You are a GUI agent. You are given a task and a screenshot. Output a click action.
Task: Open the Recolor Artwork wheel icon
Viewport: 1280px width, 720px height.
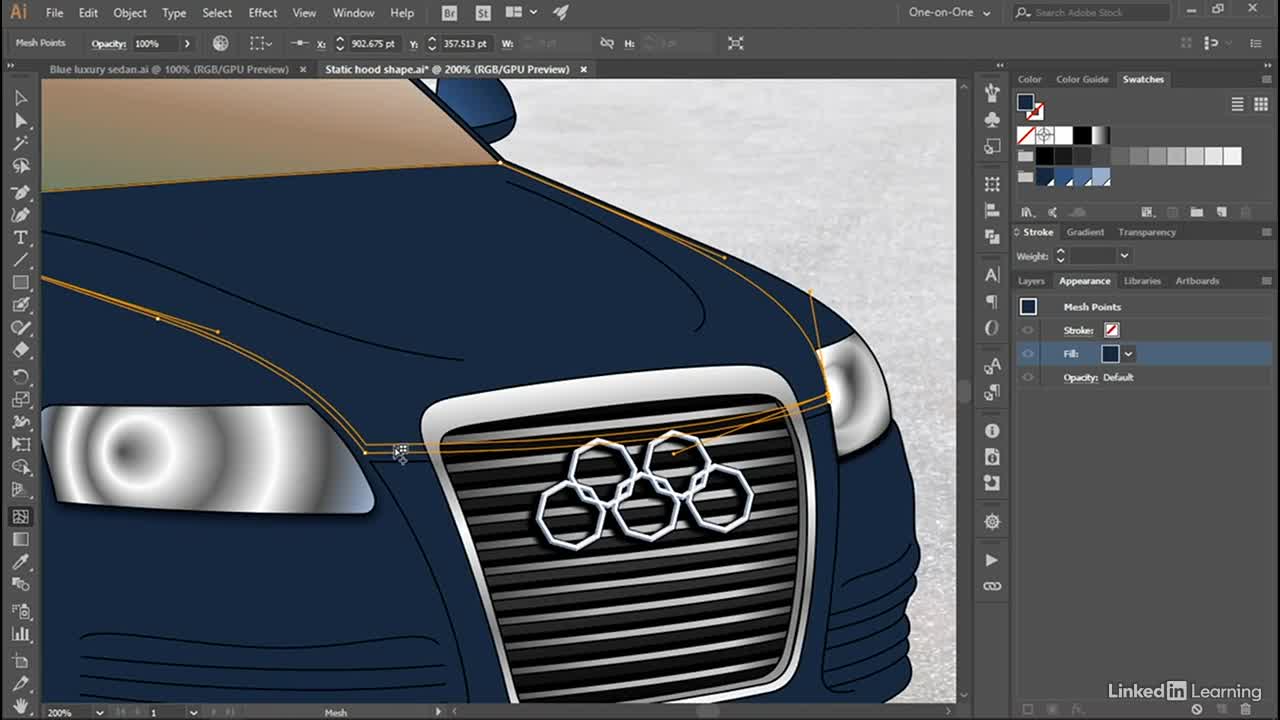click(x=221, y=43)
